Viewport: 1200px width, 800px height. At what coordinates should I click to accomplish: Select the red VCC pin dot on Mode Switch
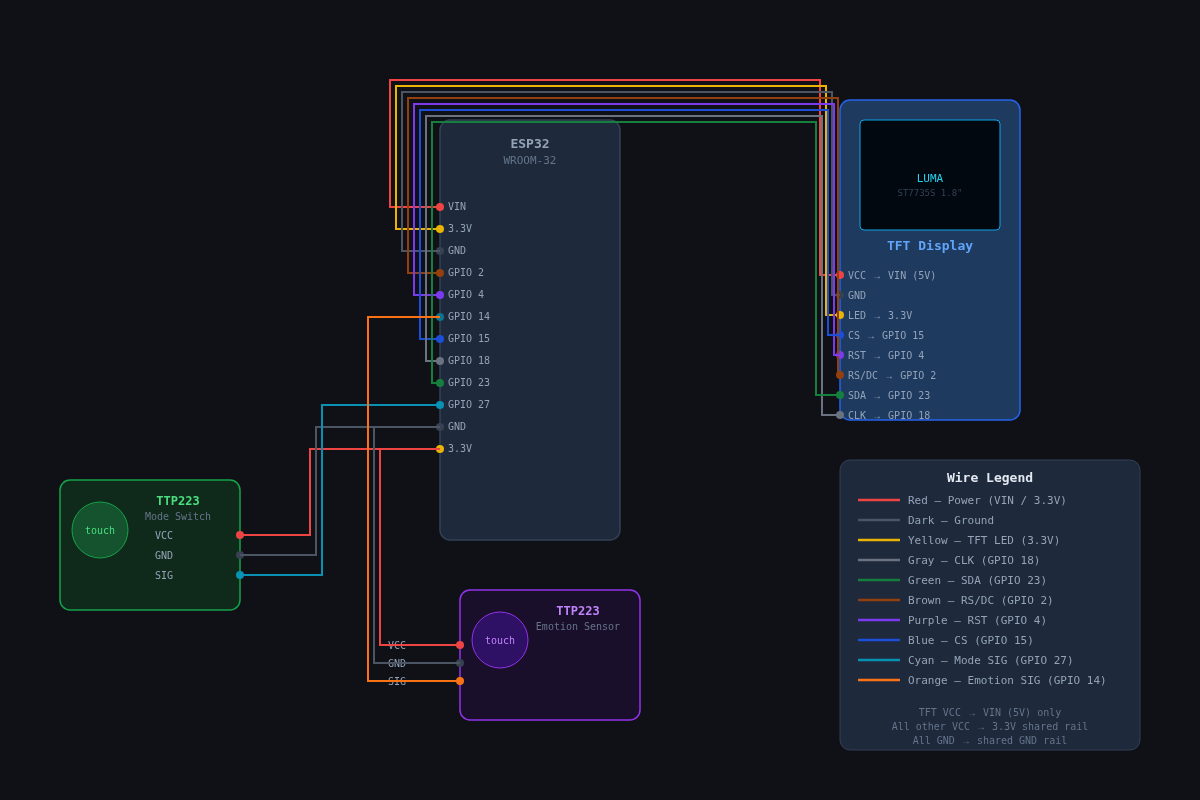pyautogui.click(x=240, y=535)
